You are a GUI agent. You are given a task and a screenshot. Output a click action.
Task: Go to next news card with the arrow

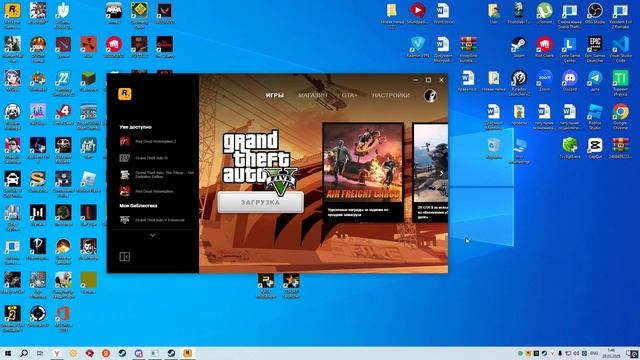[x=441, y=173]
